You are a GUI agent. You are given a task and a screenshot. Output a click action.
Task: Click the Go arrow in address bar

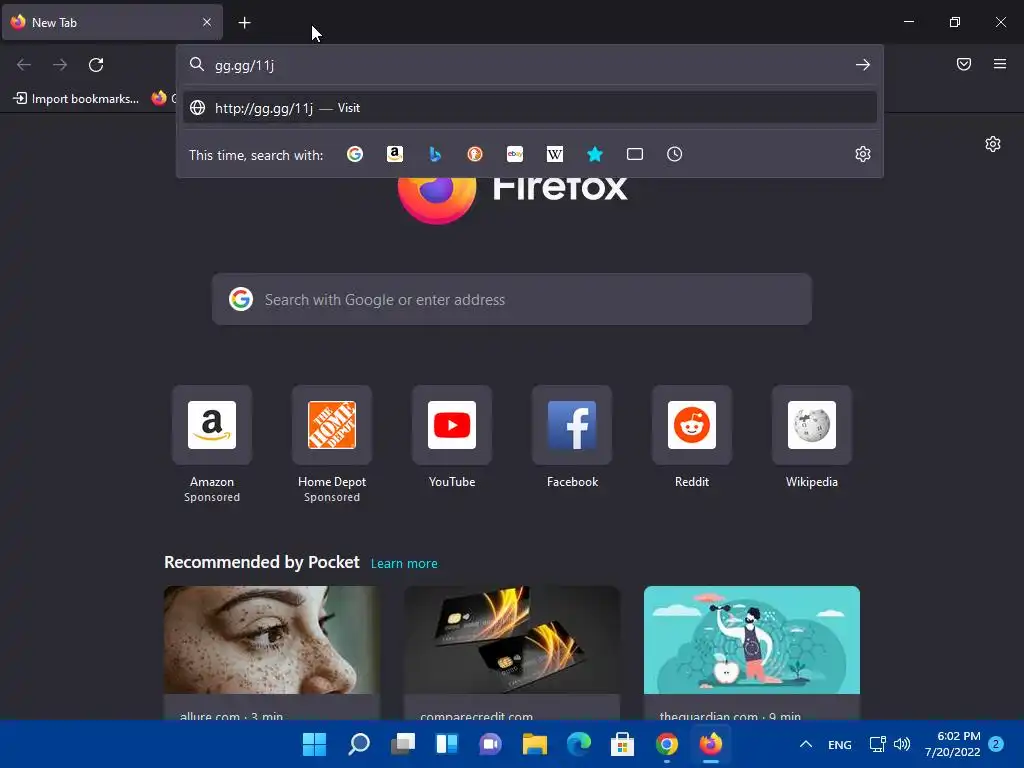863,65
